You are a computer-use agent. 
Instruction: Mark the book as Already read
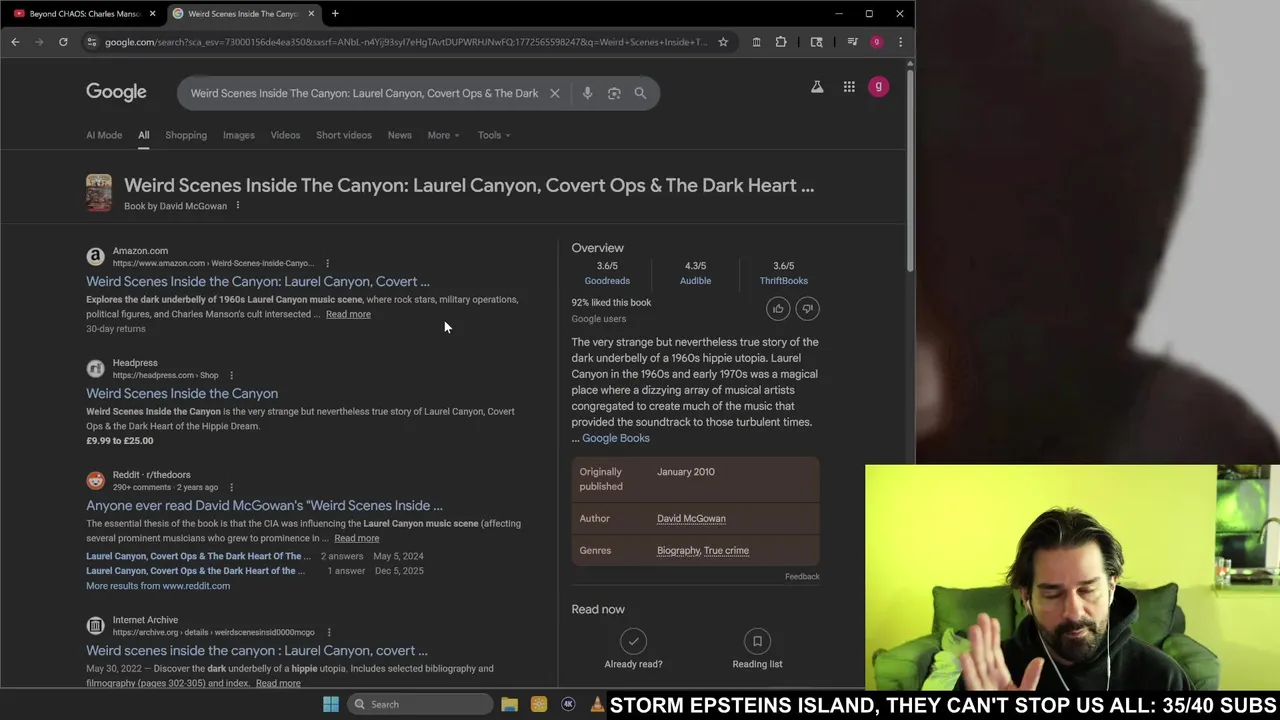click(x=633, y=649)
